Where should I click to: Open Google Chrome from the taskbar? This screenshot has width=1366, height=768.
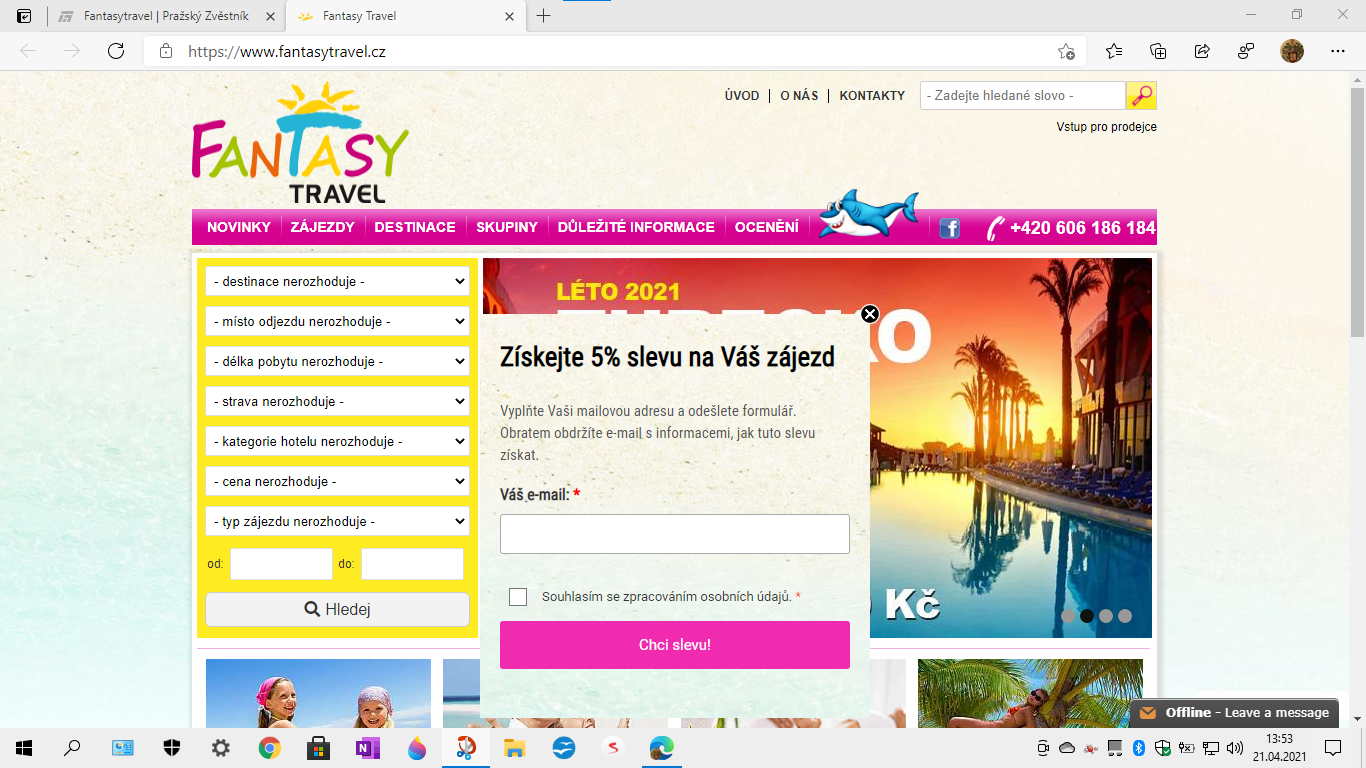click(269, 747)
